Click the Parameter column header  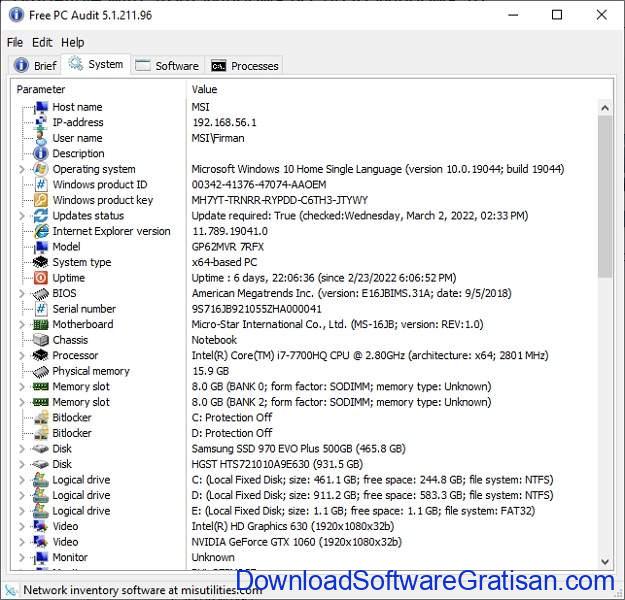pyautogui.click(x=98, y=90)
